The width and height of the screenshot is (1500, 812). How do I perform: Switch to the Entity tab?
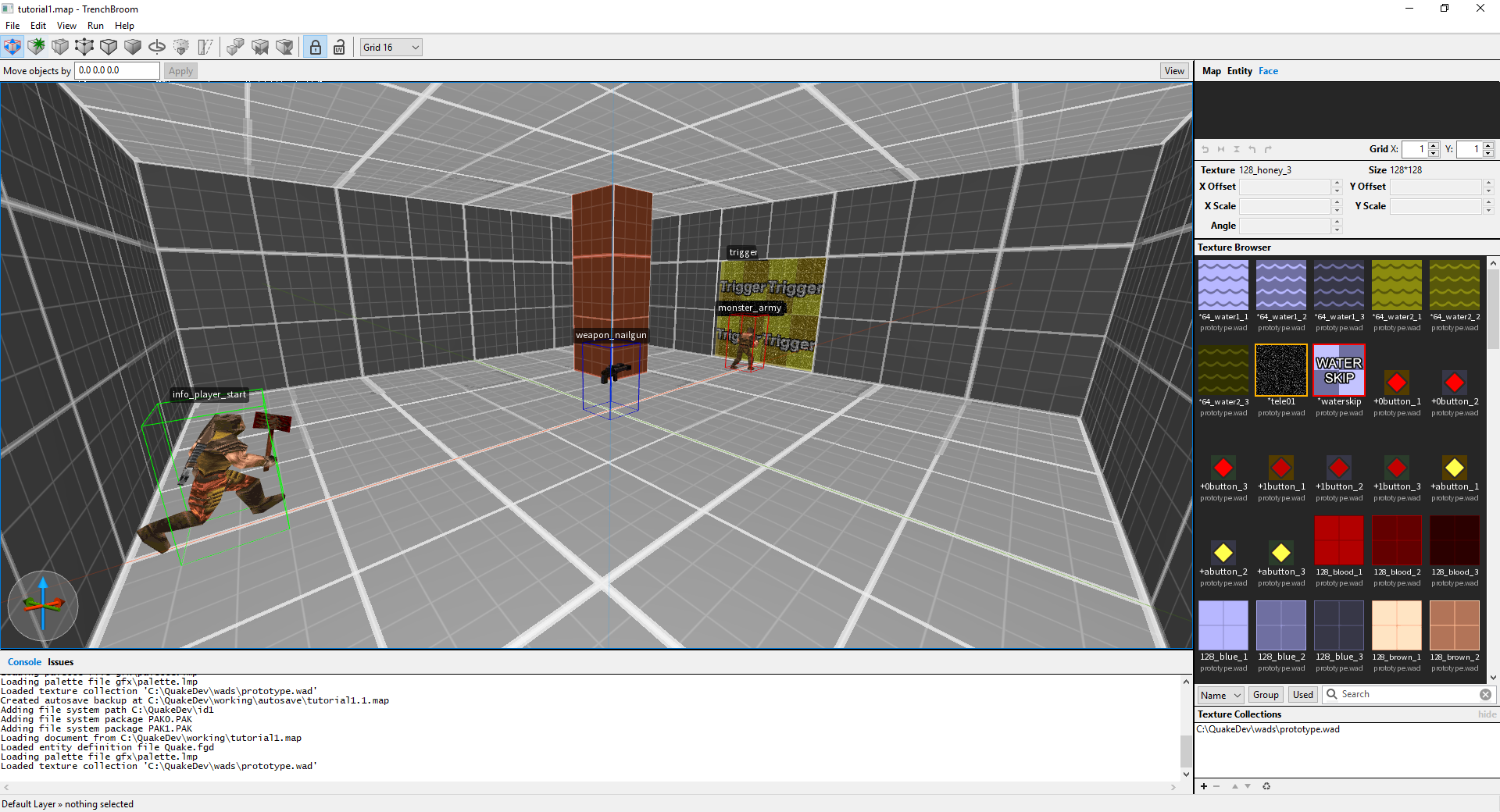[x=1239, y=71]
